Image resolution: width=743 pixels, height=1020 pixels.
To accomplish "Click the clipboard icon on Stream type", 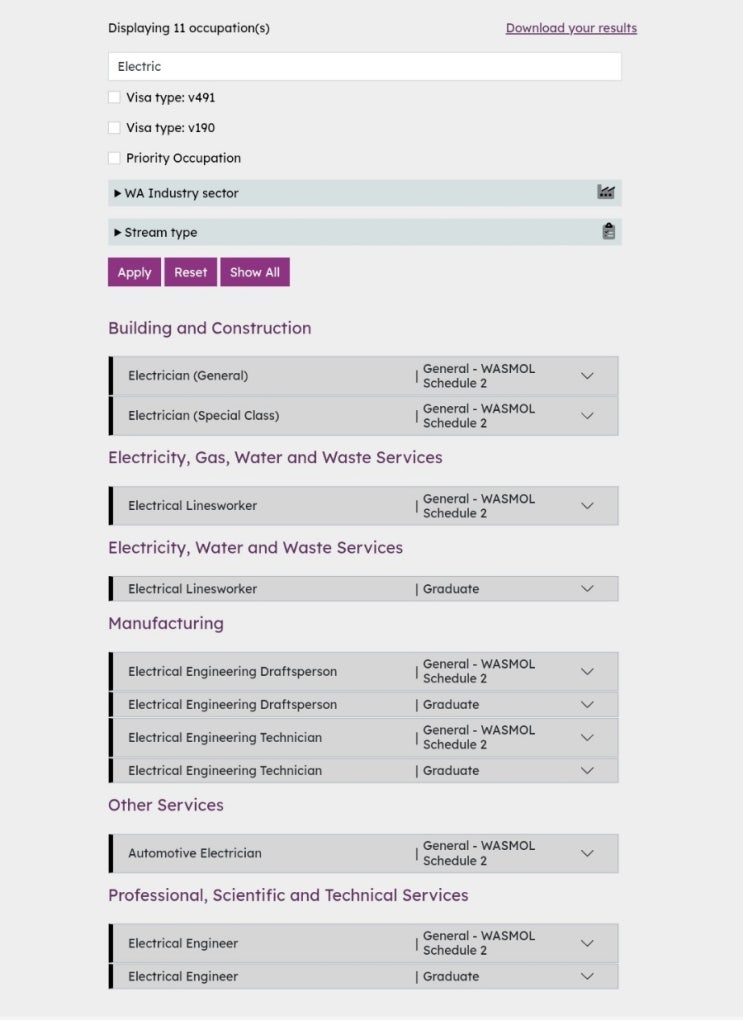I will (608, 231).
